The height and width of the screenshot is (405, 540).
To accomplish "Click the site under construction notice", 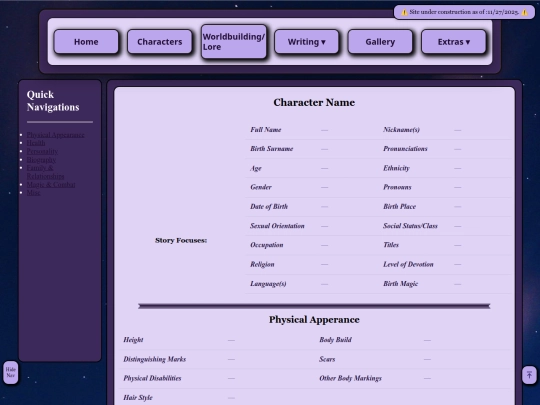I will pyautogui.click(x=464, y=12).
